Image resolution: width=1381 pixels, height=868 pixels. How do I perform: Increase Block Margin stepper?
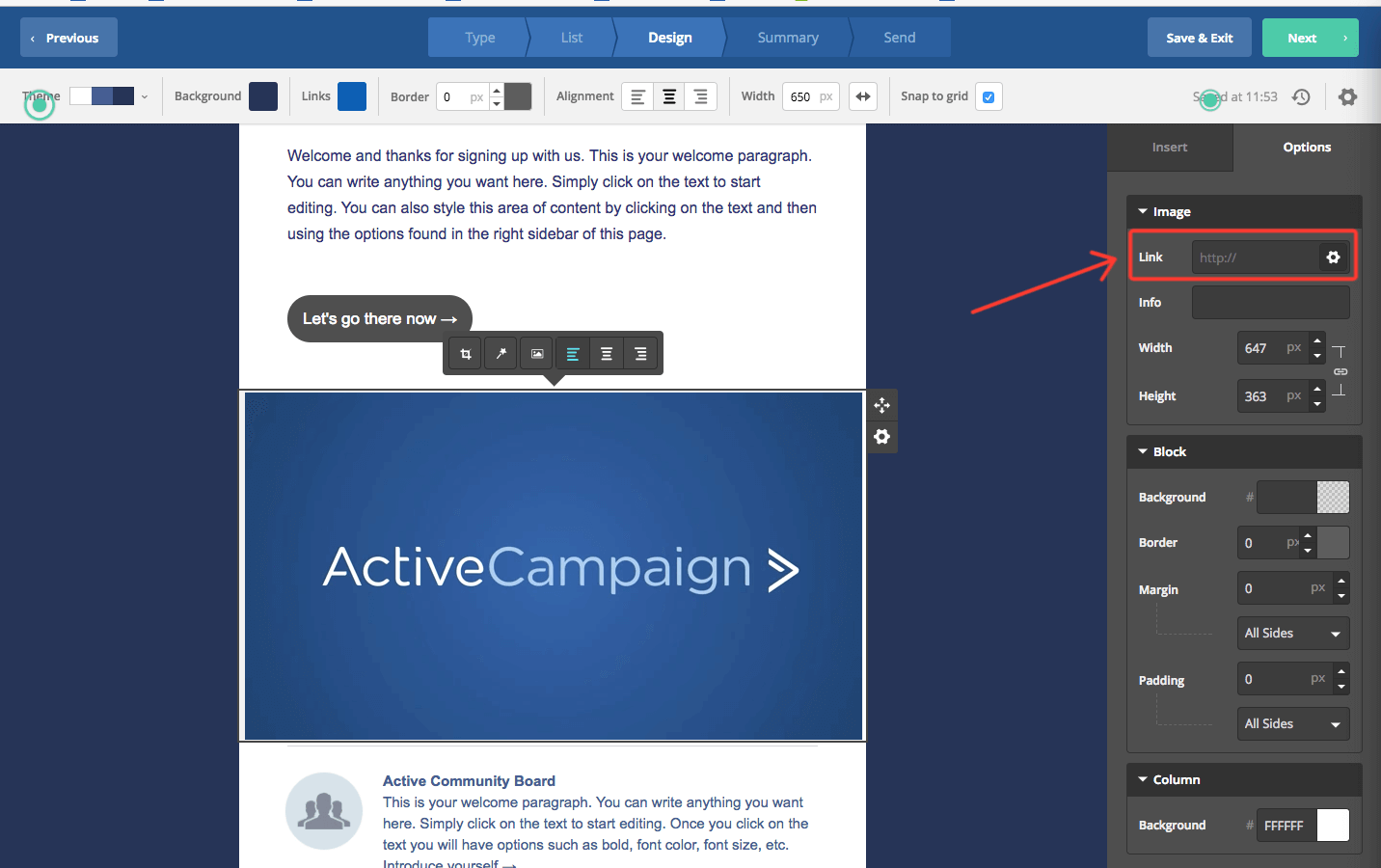[1341, 581]
